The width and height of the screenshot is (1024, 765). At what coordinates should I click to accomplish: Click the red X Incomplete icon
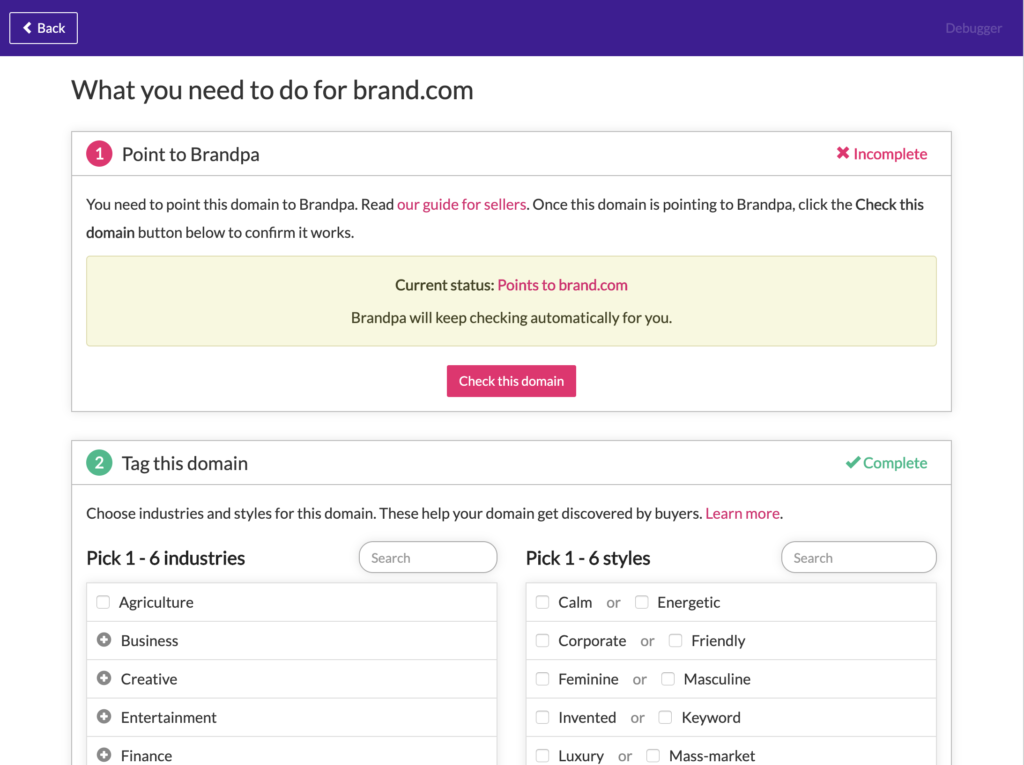pos(843,153)
